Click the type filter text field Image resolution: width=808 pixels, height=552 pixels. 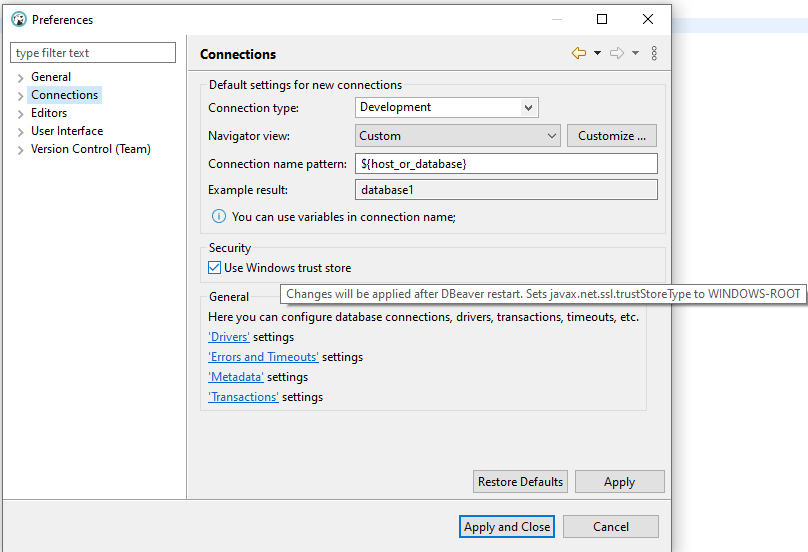click(93, 53)
